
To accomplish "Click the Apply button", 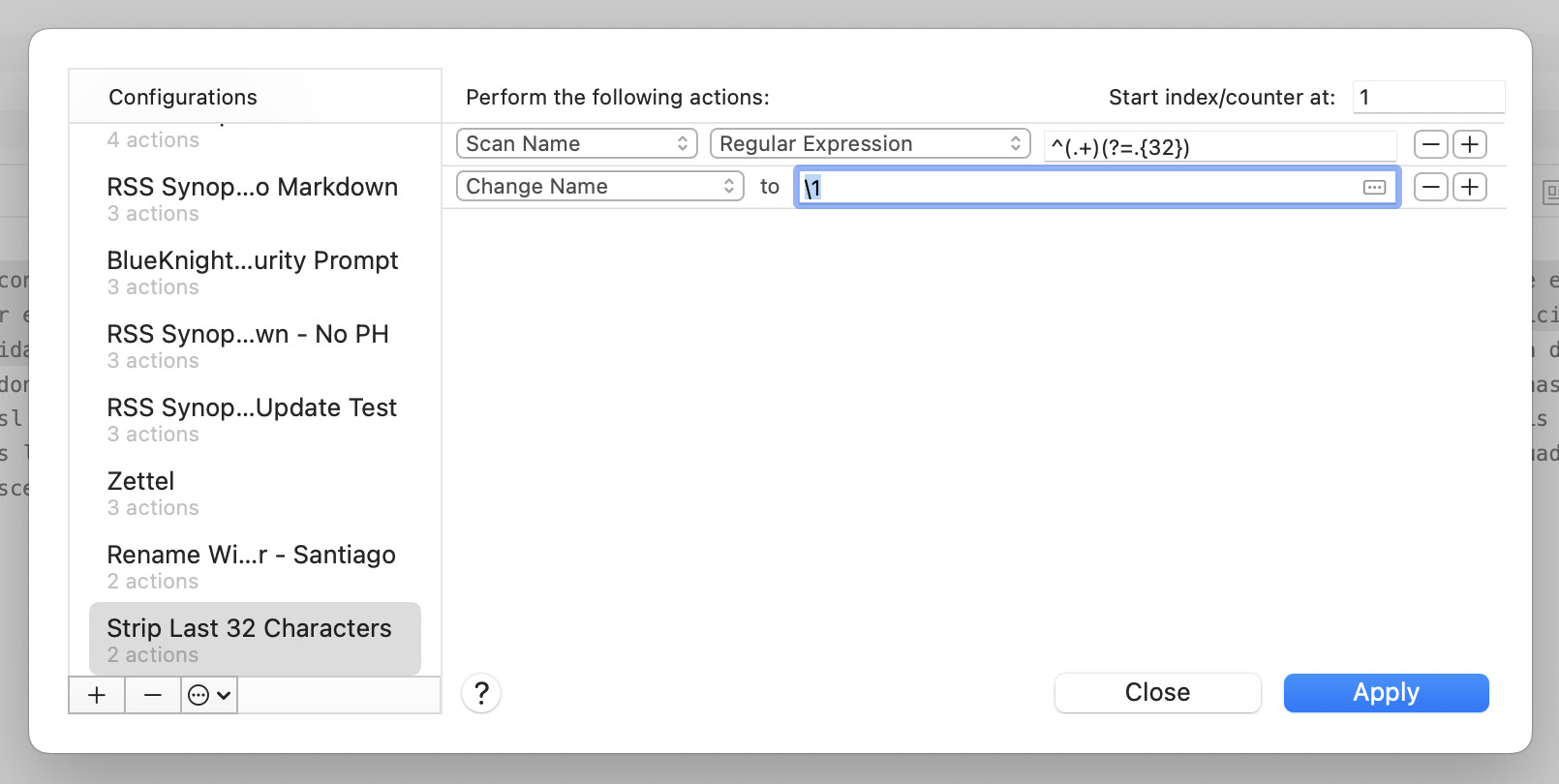I will [x=1386, y=693].
